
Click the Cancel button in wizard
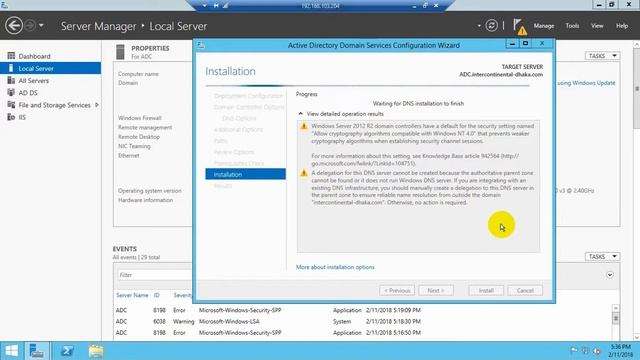point(525,290)
